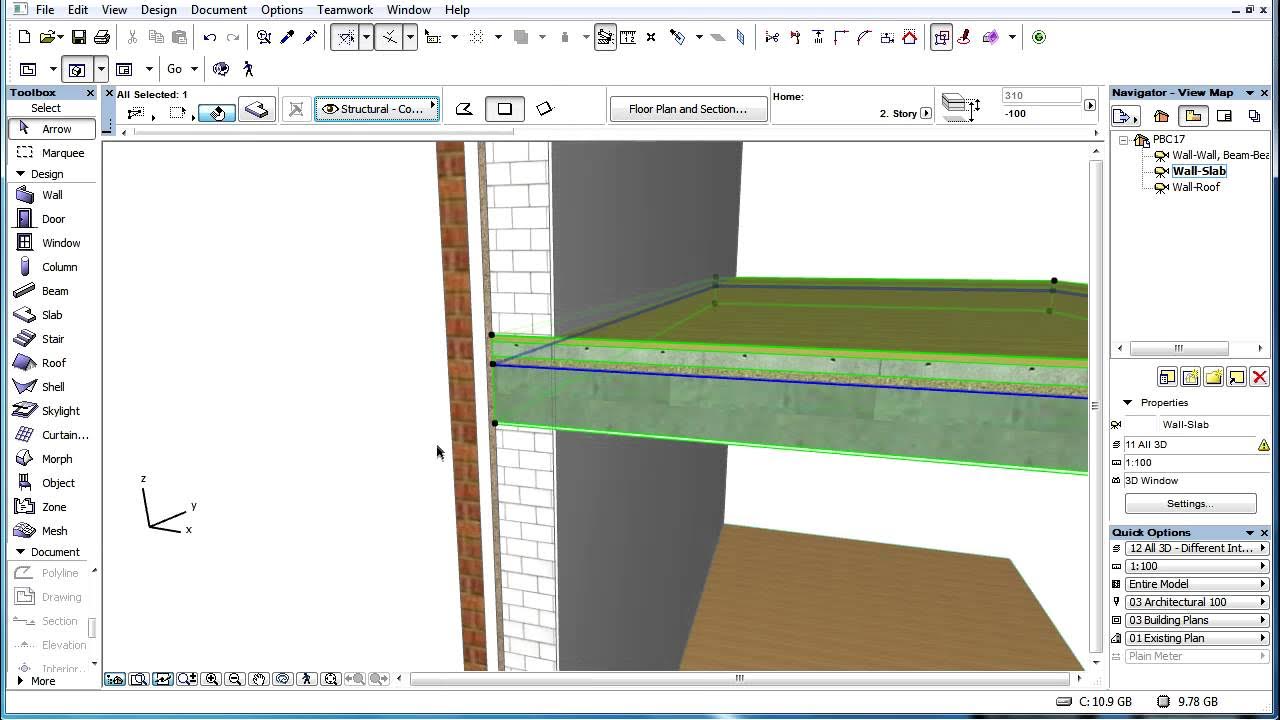The image size is (1280, 720).
Task: Open the 01 Existing Plan renovation dropdown
Action: click(1195, 638)
